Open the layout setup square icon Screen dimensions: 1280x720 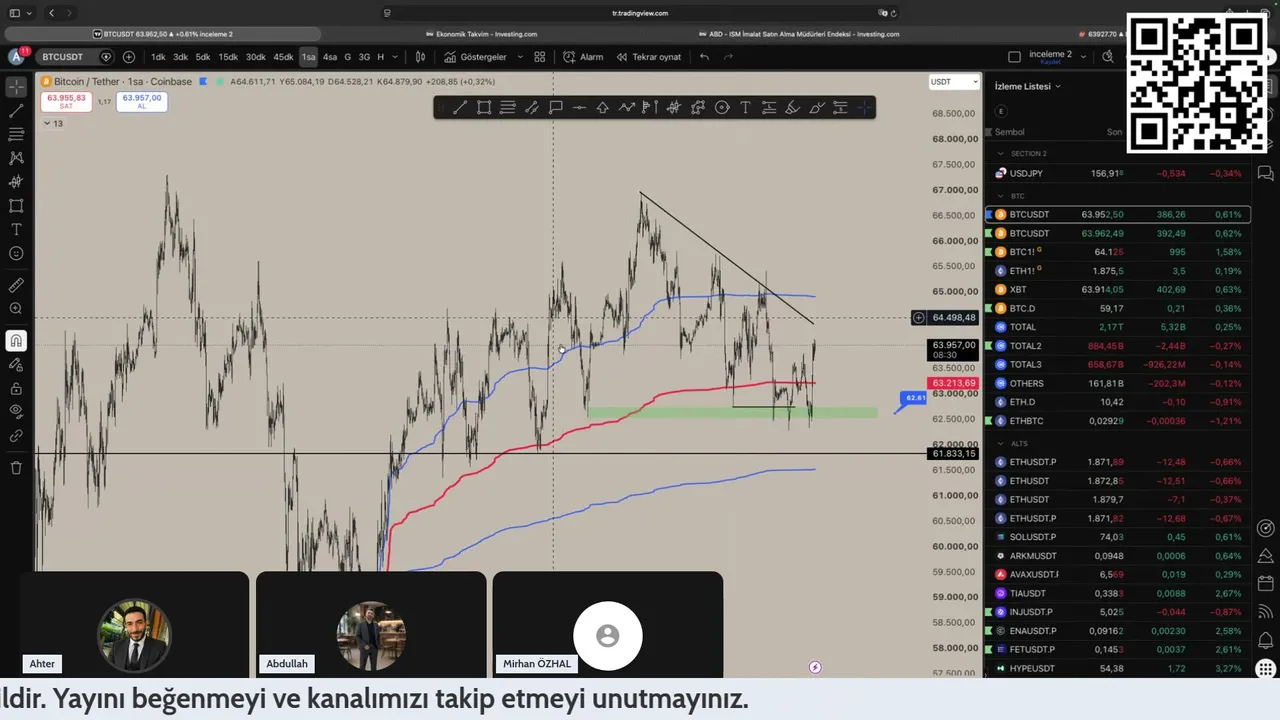pyautogui.click(x=1015, y=57)
